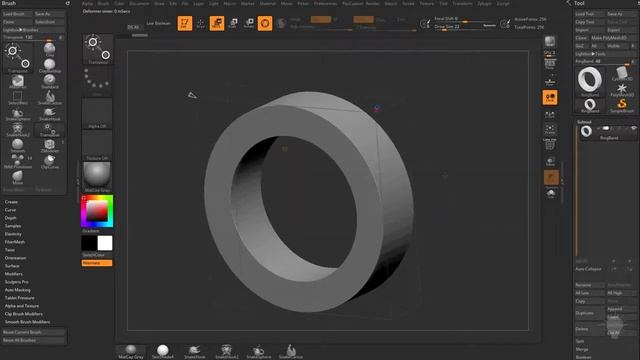Toggle PolyF line fill display
Screen dimensions: 640x360
click(x=550, y=145)
